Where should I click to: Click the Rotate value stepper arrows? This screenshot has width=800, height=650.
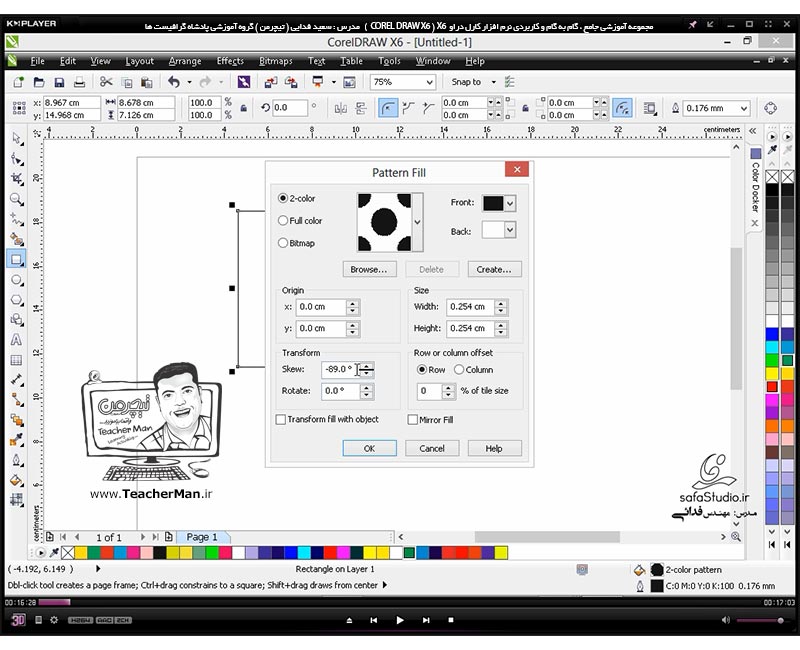(366, 391)
